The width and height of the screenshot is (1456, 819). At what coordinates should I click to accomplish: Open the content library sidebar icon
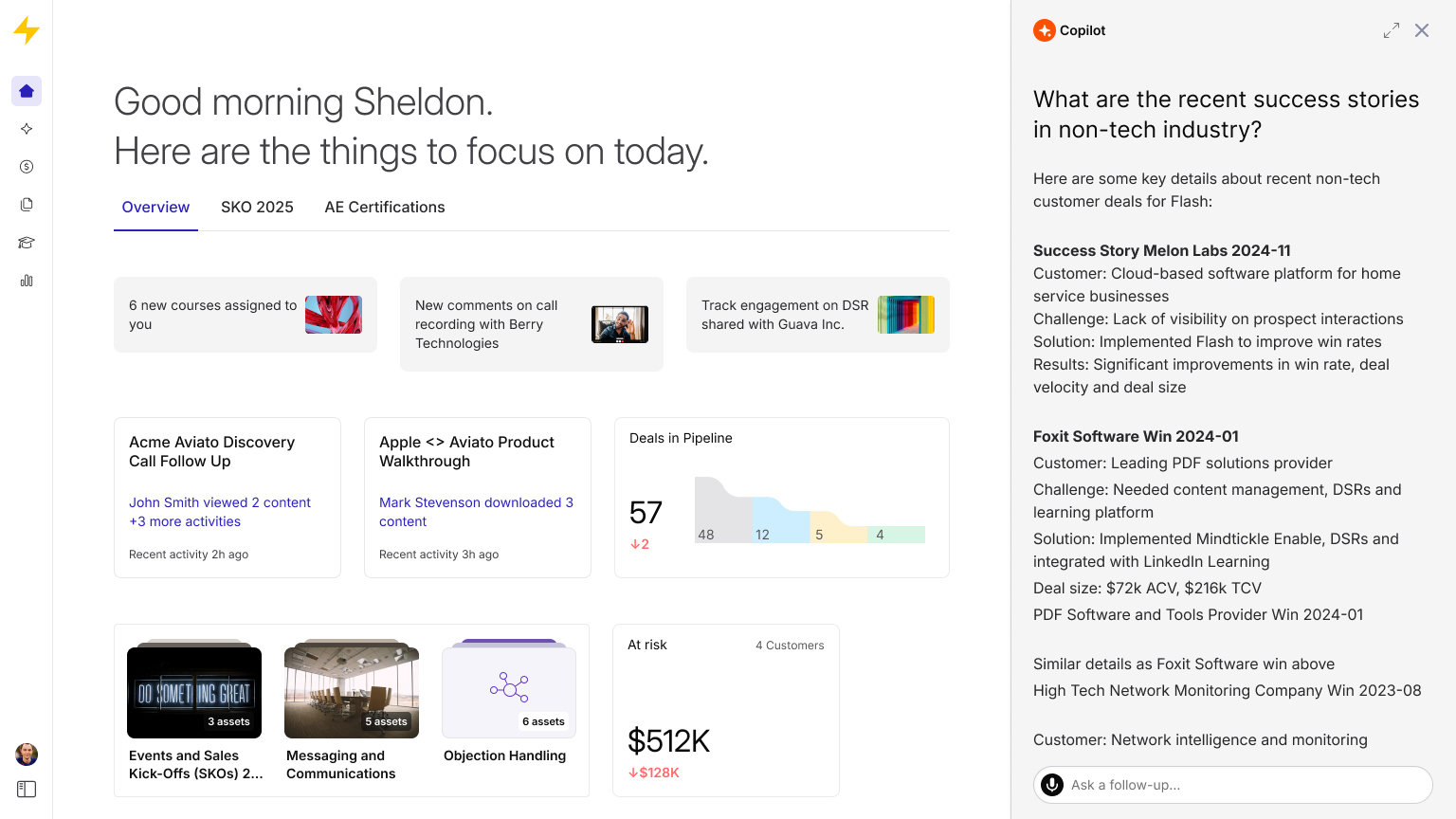tap(27, 205)
